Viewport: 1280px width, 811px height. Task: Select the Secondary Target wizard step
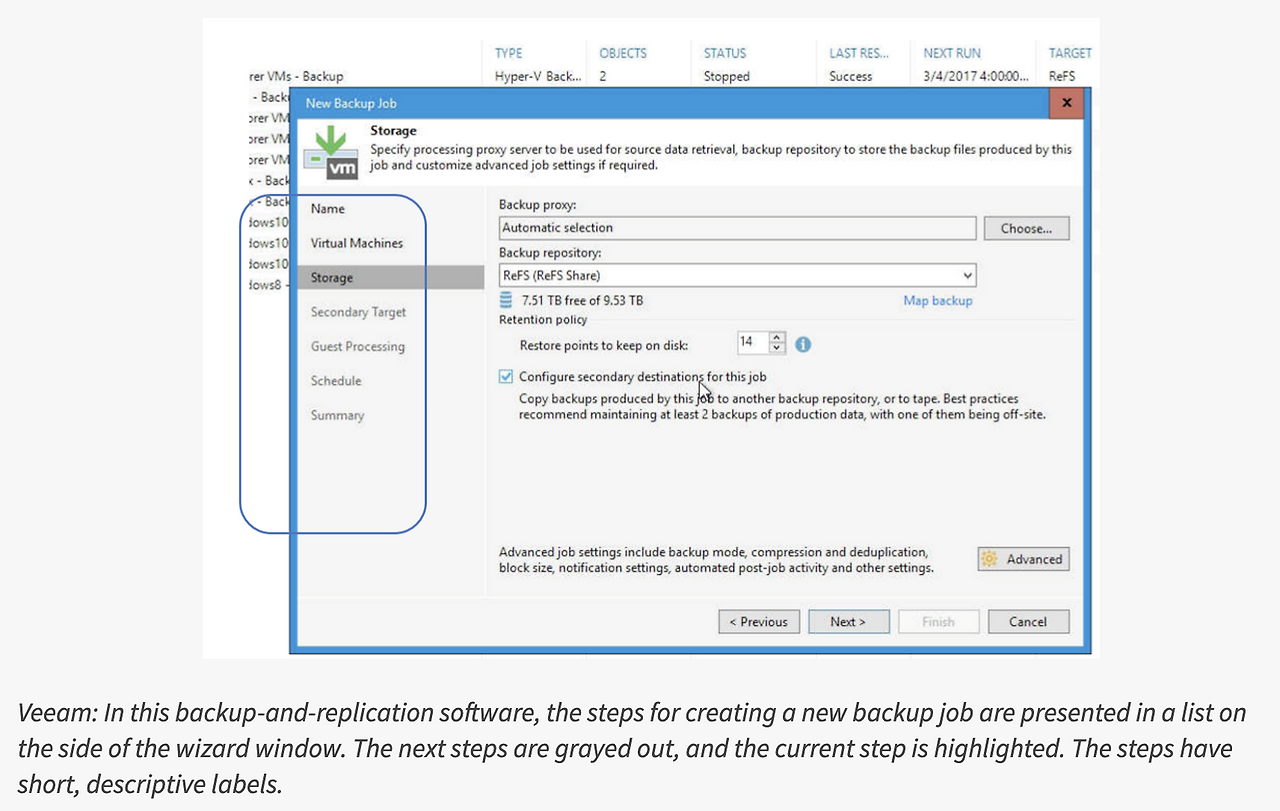pyautogui.click(x=358, y=312)
